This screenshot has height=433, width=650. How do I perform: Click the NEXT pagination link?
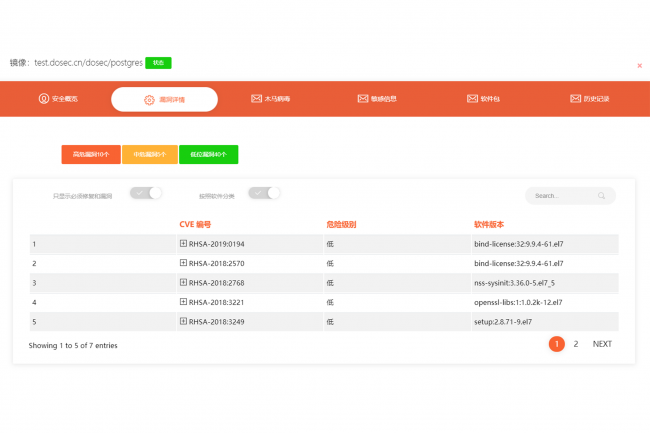coord(602,344)
